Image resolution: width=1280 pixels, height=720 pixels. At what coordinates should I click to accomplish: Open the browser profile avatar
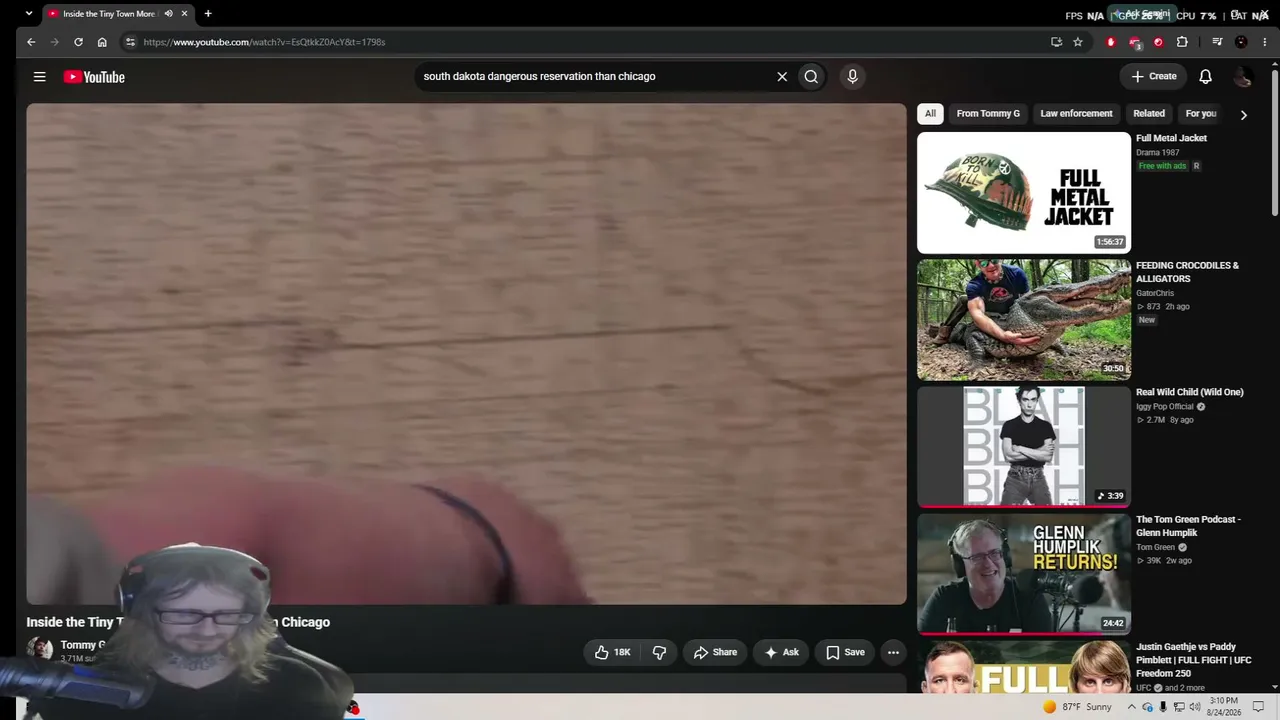click(x=1241, y=42)
